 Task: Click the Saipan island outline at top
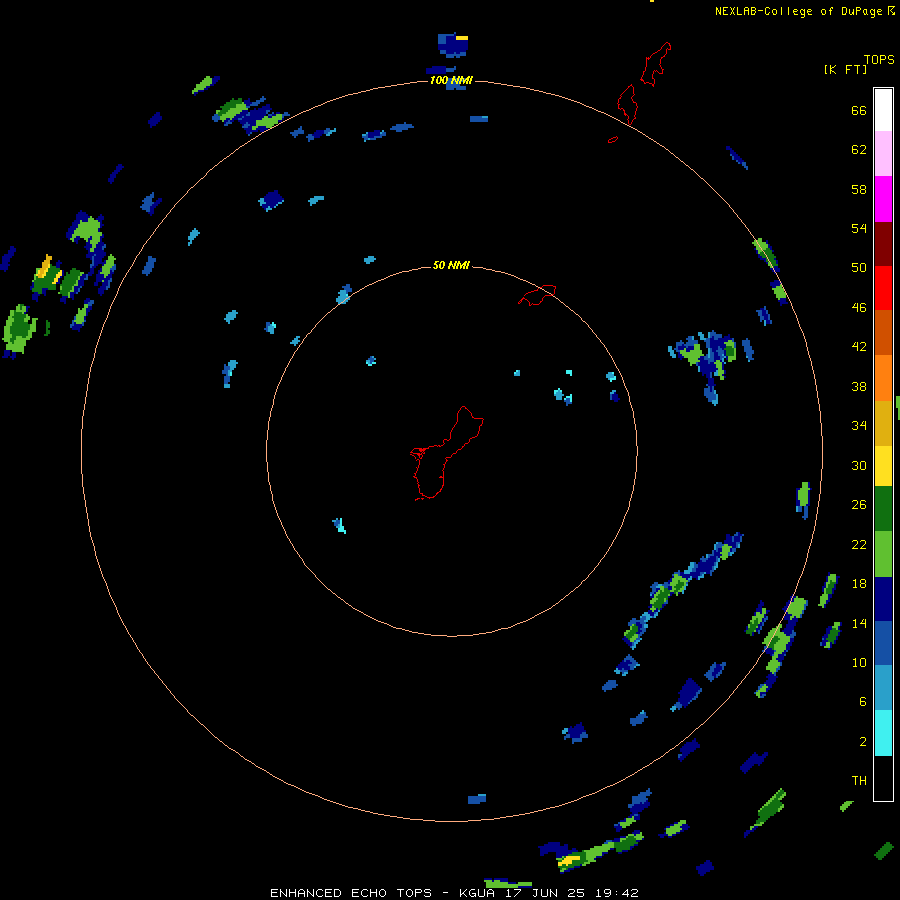[656, 64]
